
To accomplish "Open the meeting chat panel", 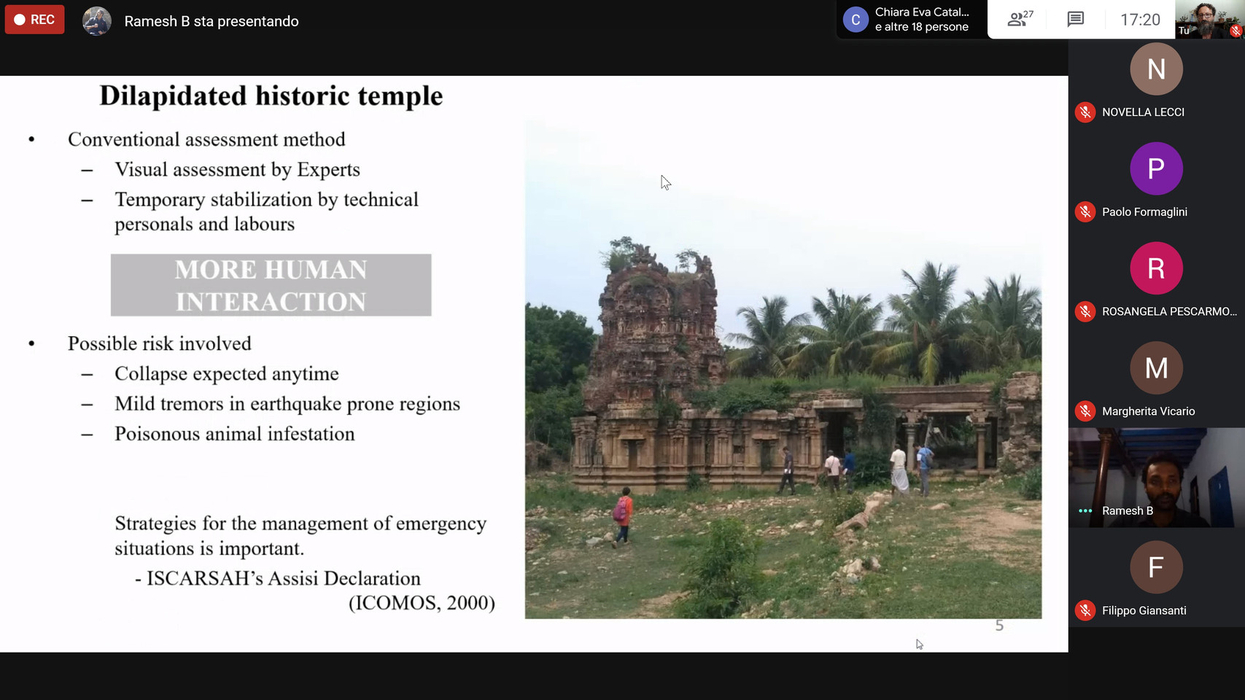I will pyautogui.click(x=1076, y=20).
